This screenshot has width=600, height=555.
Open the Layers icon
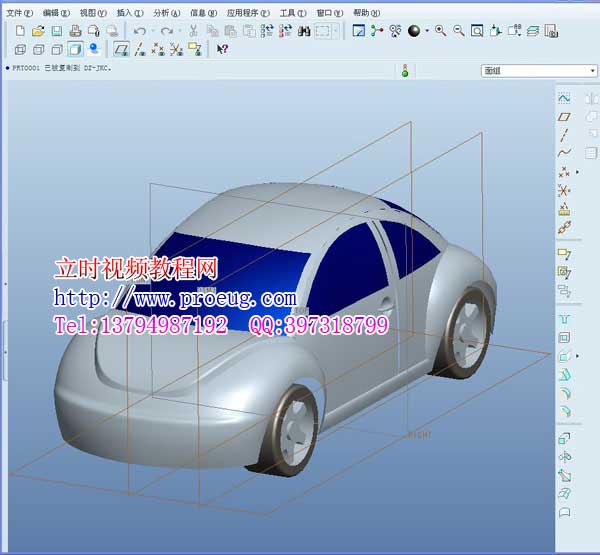click(x=533, y=31)
